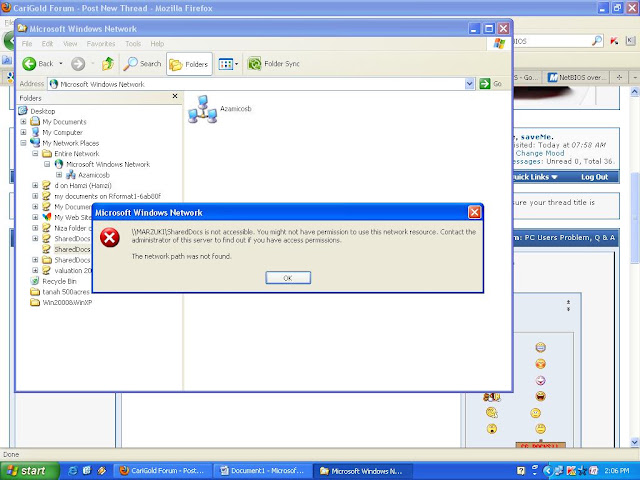The width and height of the screenshot is (640, 480).
Task: Select My Computer icon in folder tree
Action: click(x=35, y=132)
